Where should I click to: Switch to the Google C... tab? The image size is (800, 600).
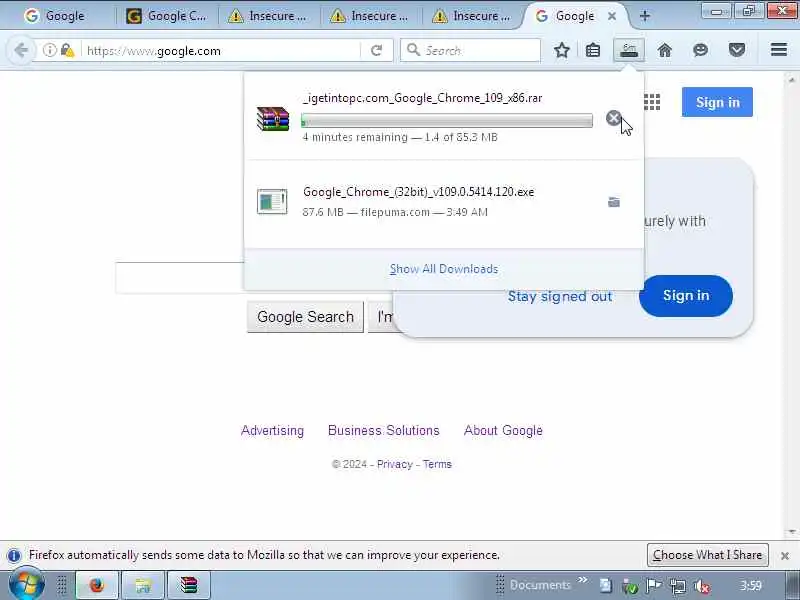(x=166, y=16)
